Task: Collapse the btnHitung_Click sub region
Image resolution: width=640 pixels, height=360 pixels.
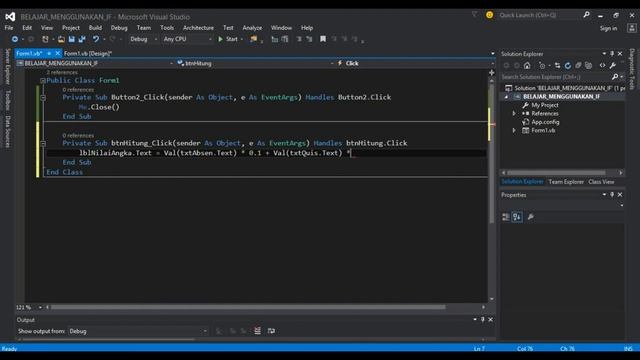Action: click(x=43, y=144)
